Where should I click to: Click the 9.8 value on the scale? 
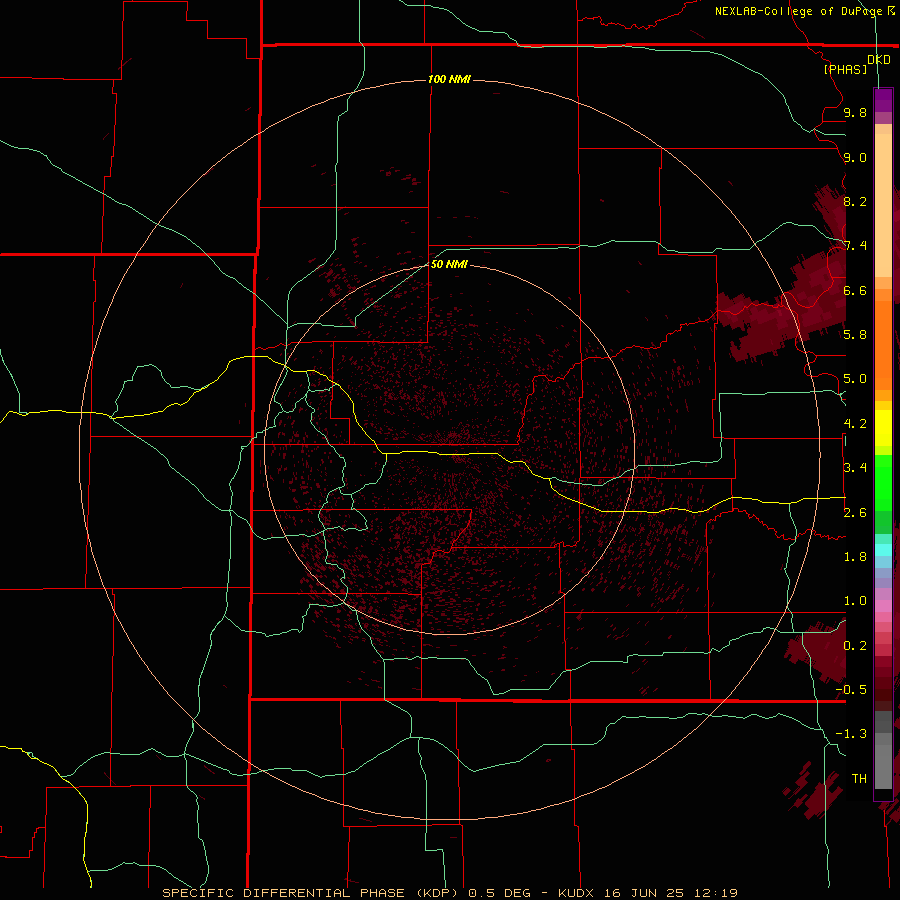[855, 112]
